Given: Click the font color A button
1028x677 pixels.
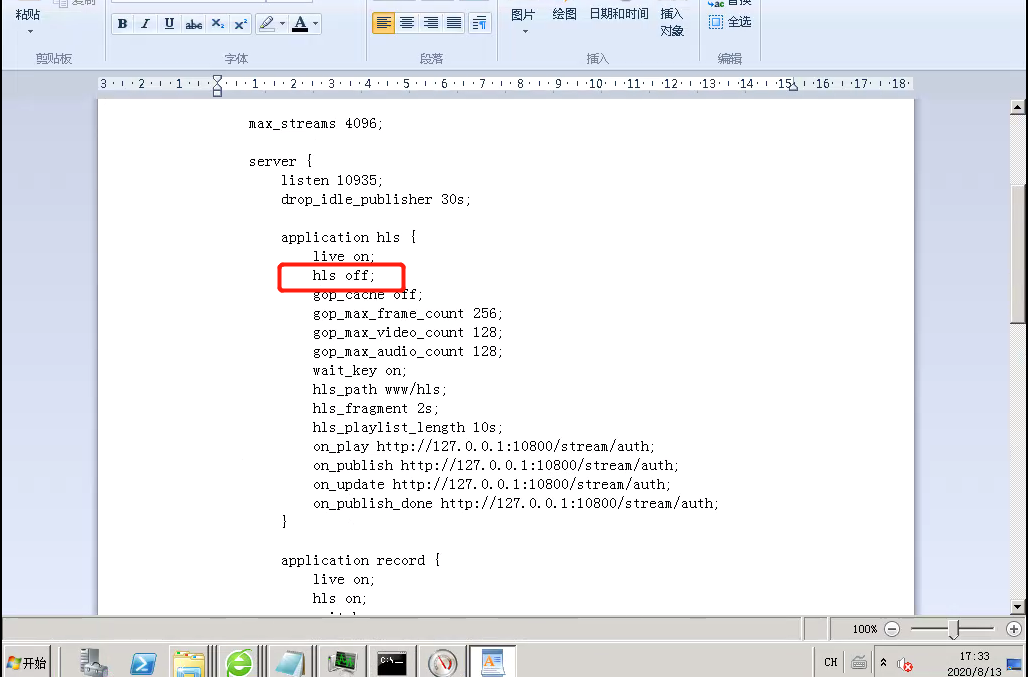Looking at the screenshot, I should click(x=300, y=24).
